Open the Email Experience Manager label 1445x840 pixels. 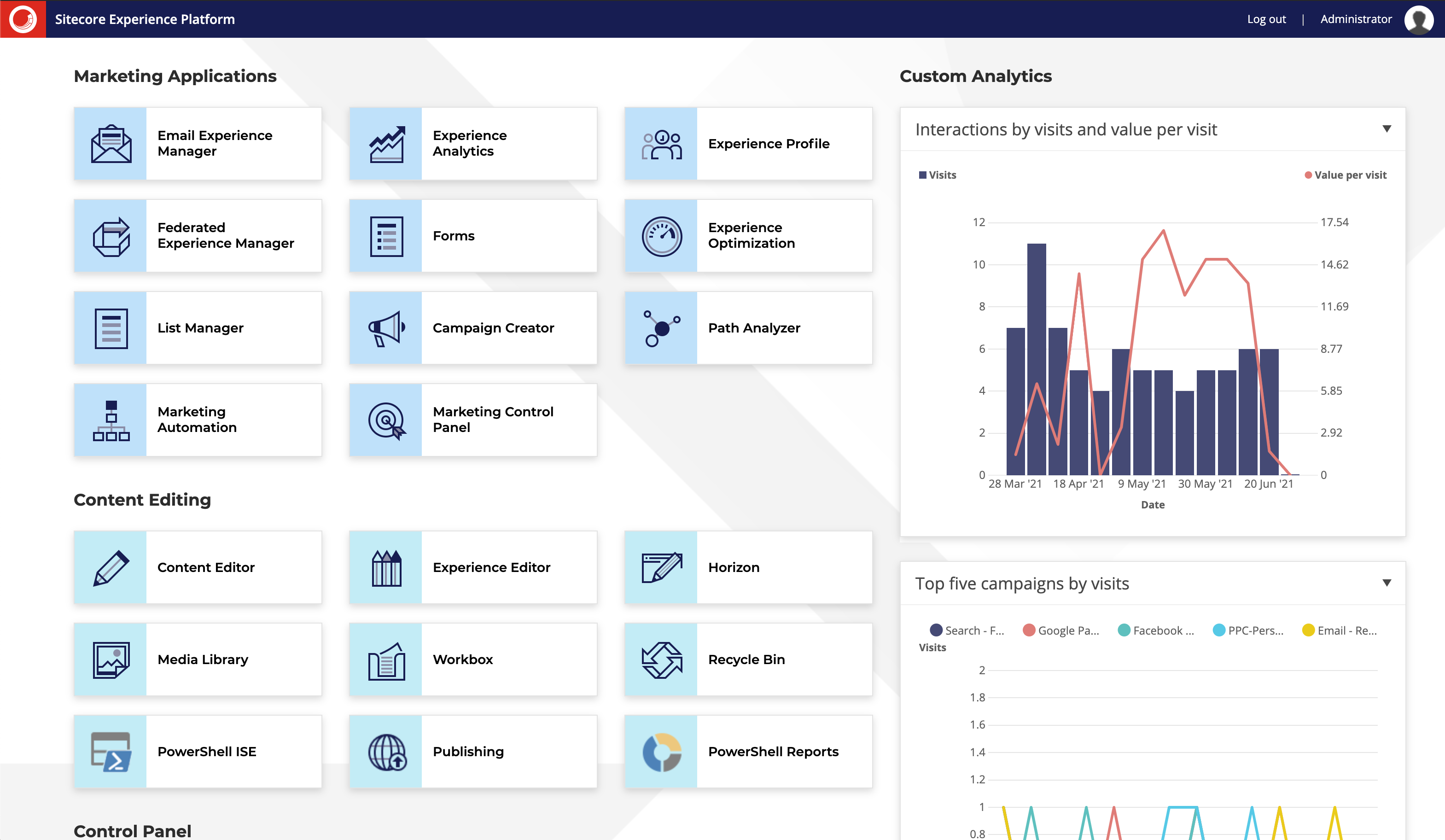tap(215, 143)
